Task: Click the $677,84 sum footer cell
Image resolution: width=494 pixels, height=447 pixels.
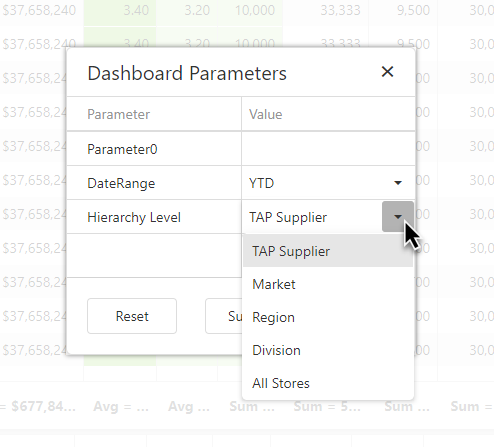Action: (x=38, y=406)
